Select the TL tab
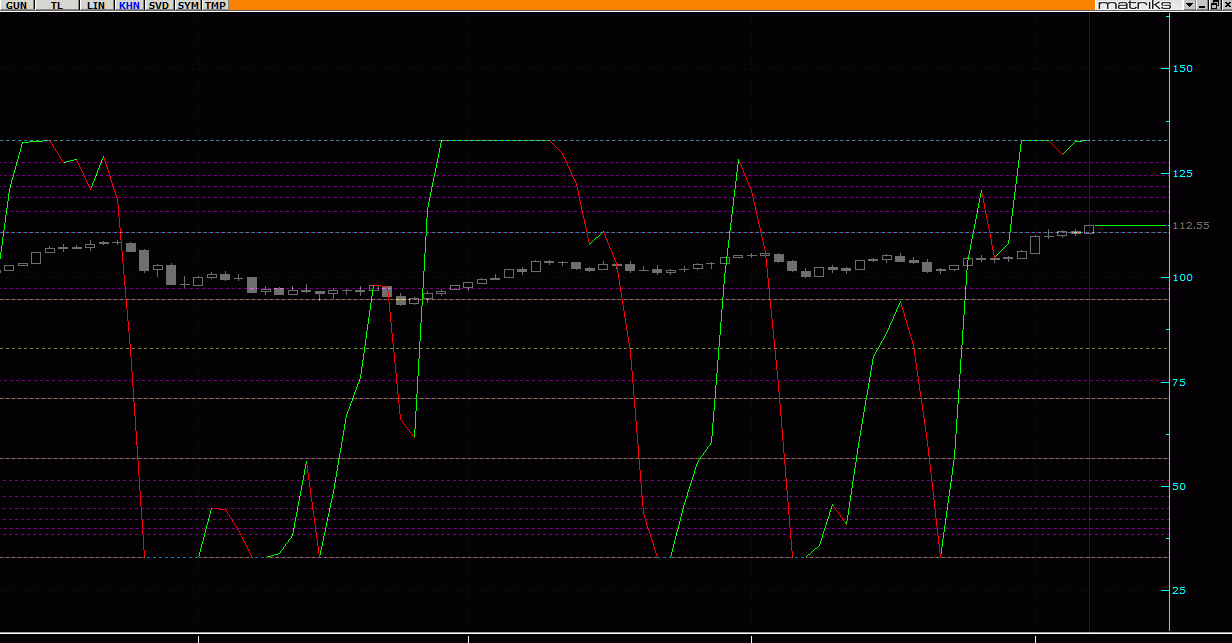 56,5
